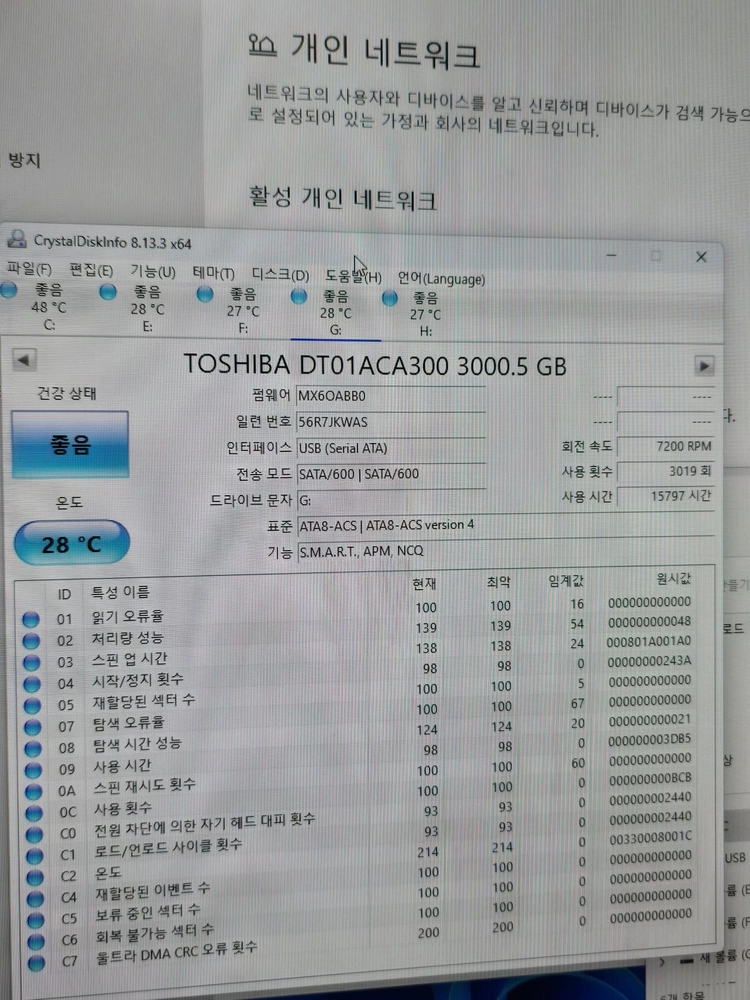
Task: Click the 28 °C temperature button
Action: tap(71, 543)
